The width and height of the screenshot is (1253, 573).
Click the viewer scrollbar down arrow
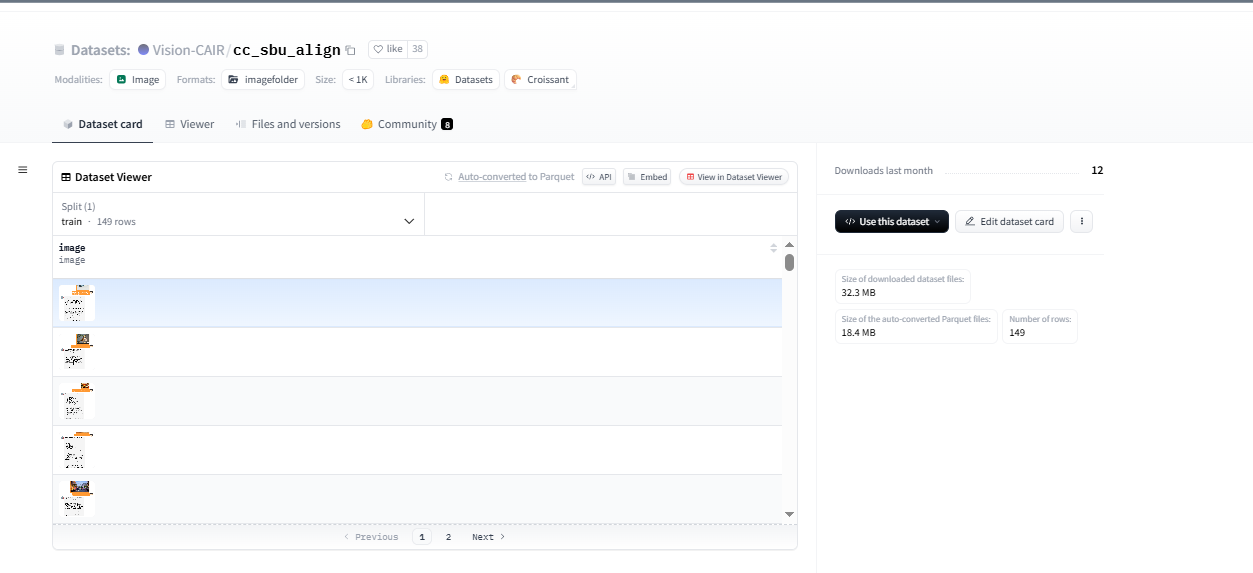click(789, 514)
